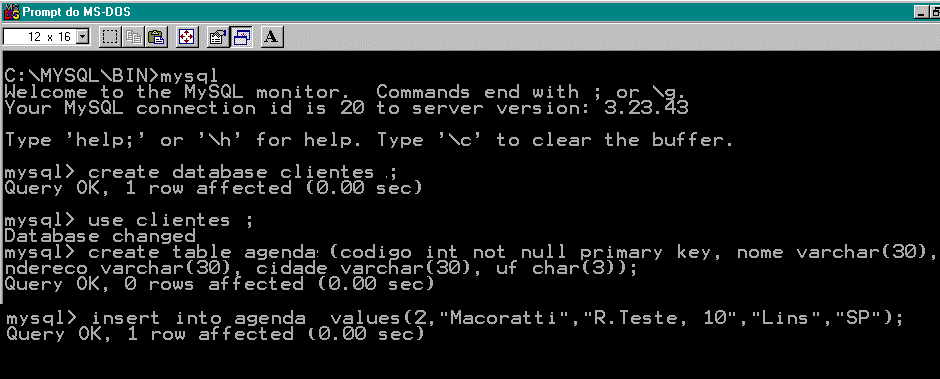The height and width of the screenshot is (379, 940).
Task: Toggle the Background toolbar button
Action: click(x=241, y=37)
